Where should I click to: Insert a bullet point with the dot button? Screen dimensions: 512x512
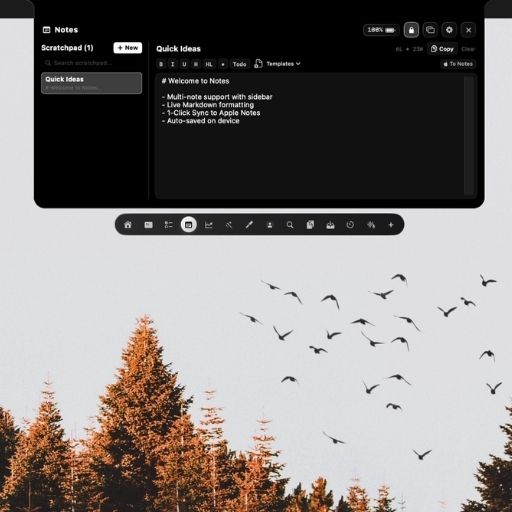point(223,64)
